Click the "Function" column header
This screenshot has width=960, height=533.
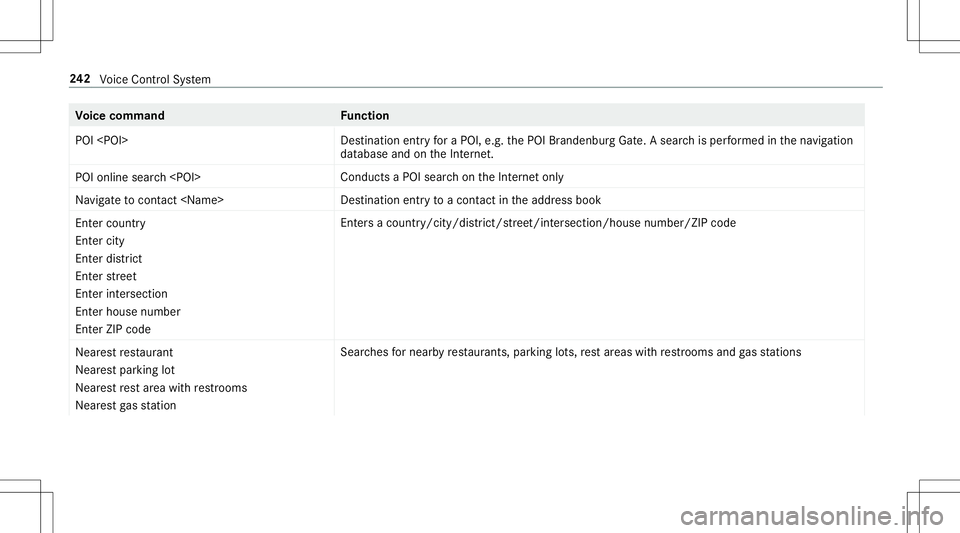click(x=365, y=116)
